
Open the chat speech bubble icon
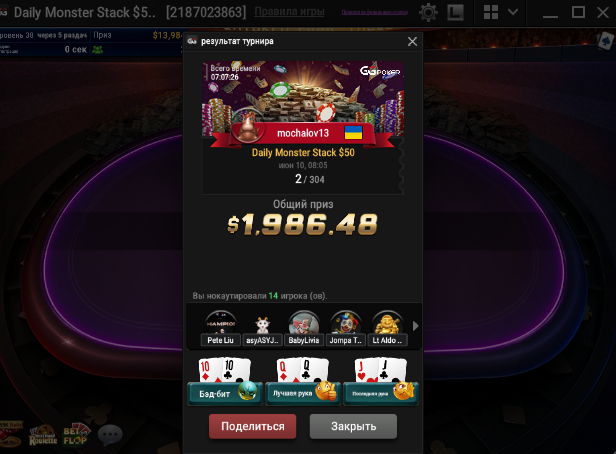pos(110,435)
